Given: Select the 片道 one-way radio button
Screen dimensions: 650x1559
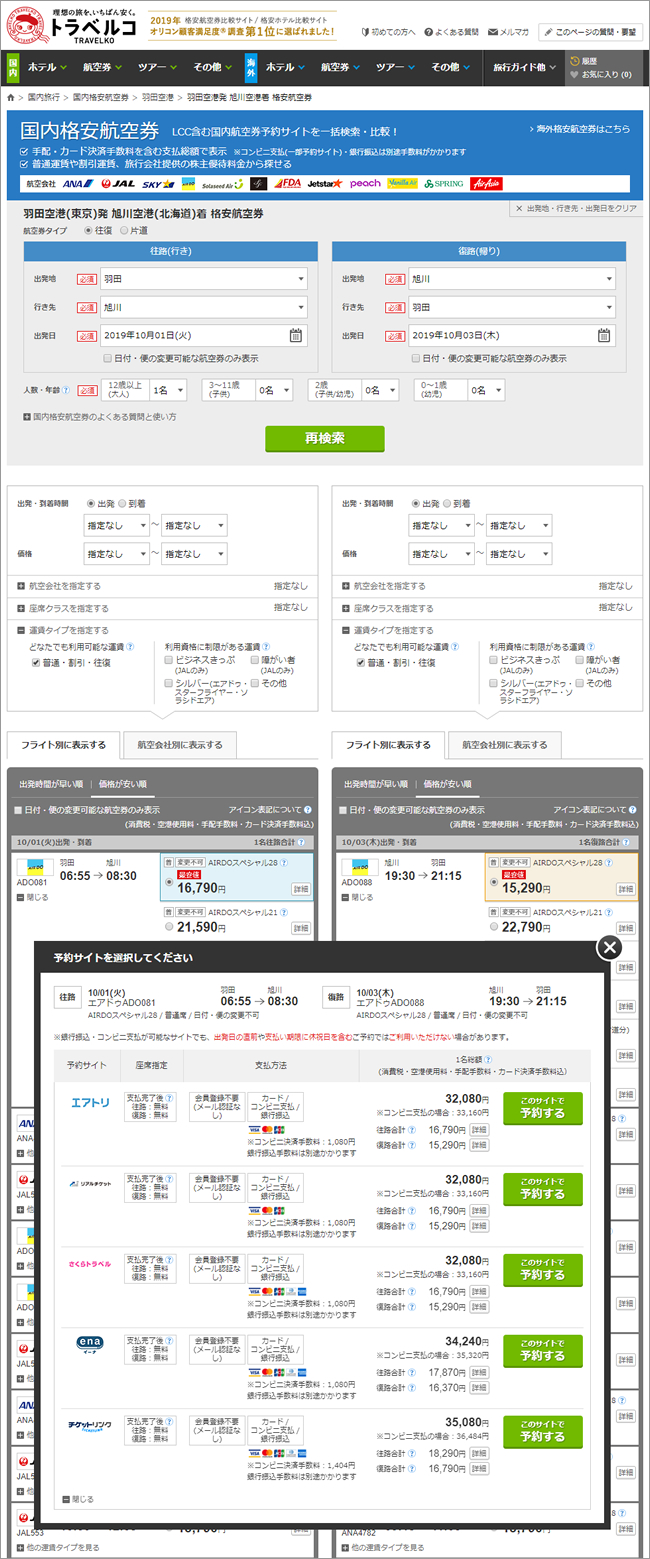Looking at the screenshot, I should [124, 230].
